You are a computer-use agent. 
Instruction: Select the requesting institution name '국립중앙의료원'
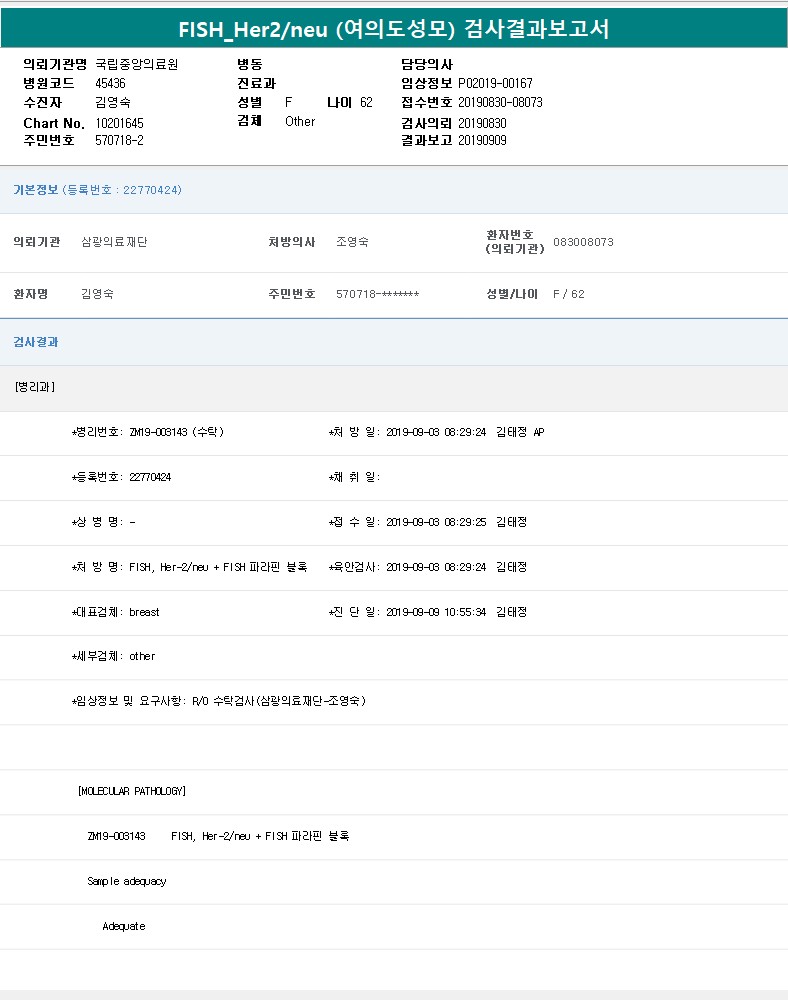click(x=136, y=64)
